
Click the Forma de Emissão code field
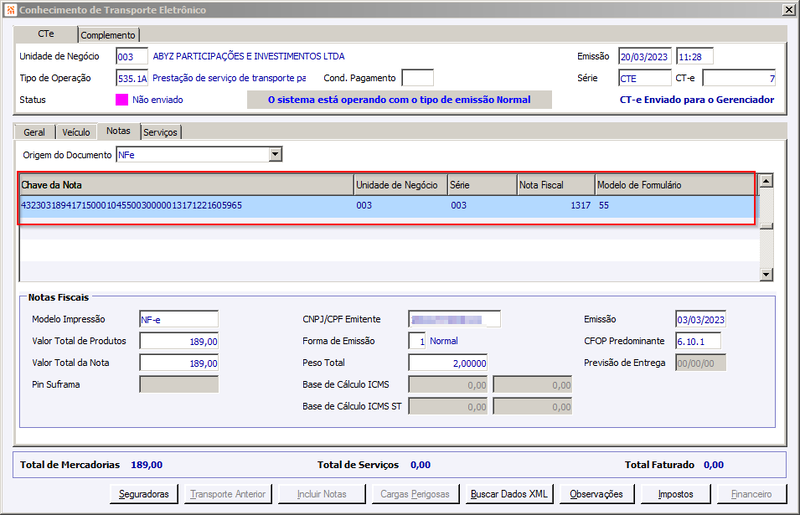tap(417, 341)
